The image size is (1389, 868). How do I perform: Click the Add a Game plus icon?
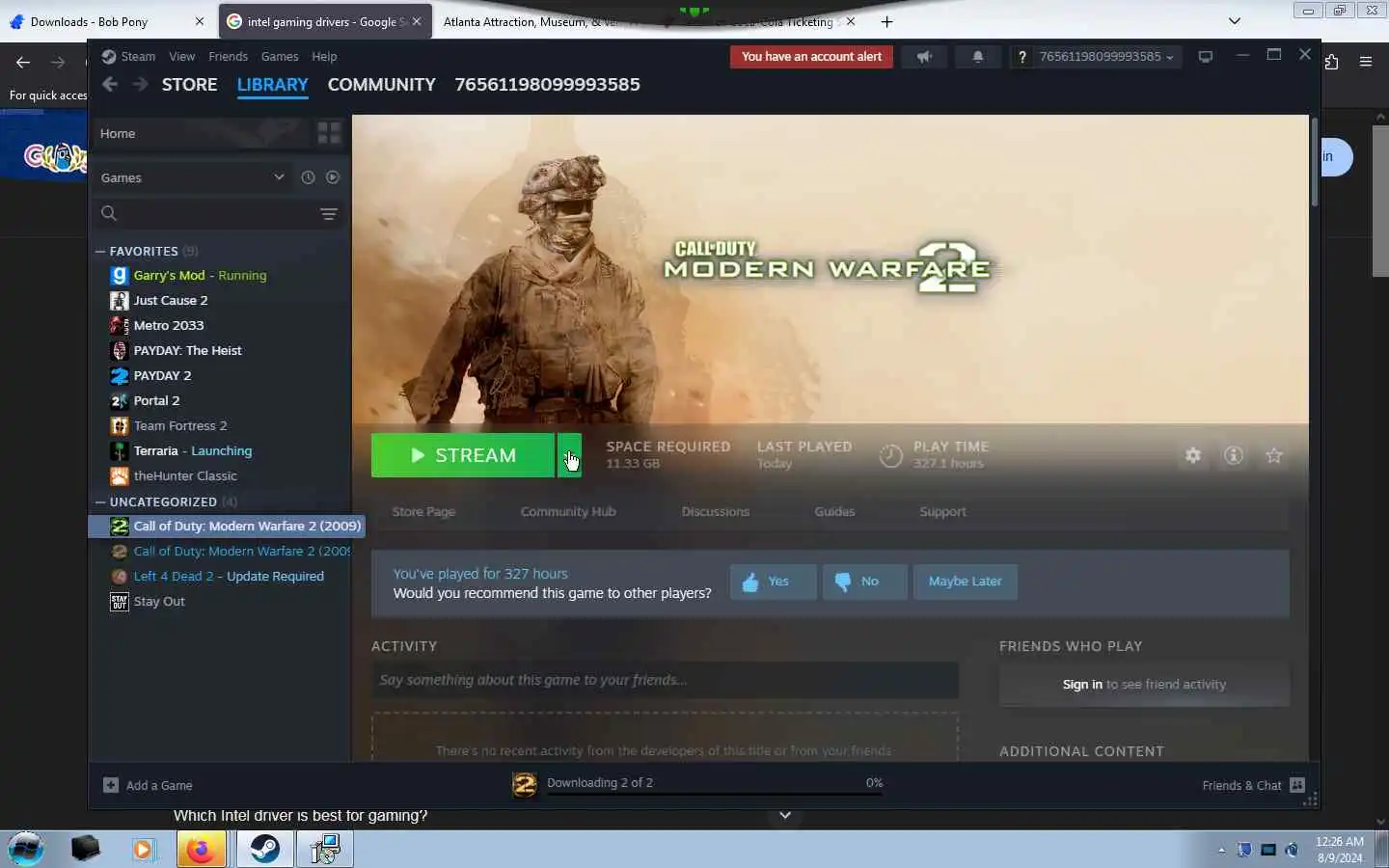pos(111,785)
